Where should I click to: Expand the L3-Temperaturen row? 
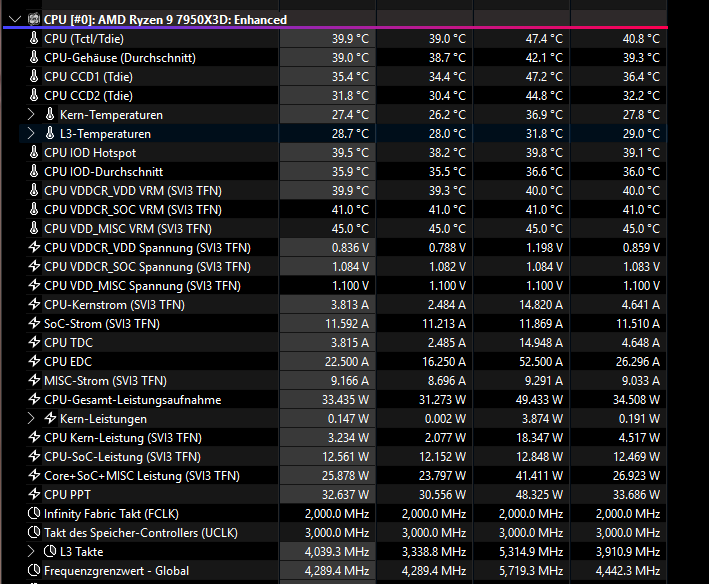pos(31,133)
